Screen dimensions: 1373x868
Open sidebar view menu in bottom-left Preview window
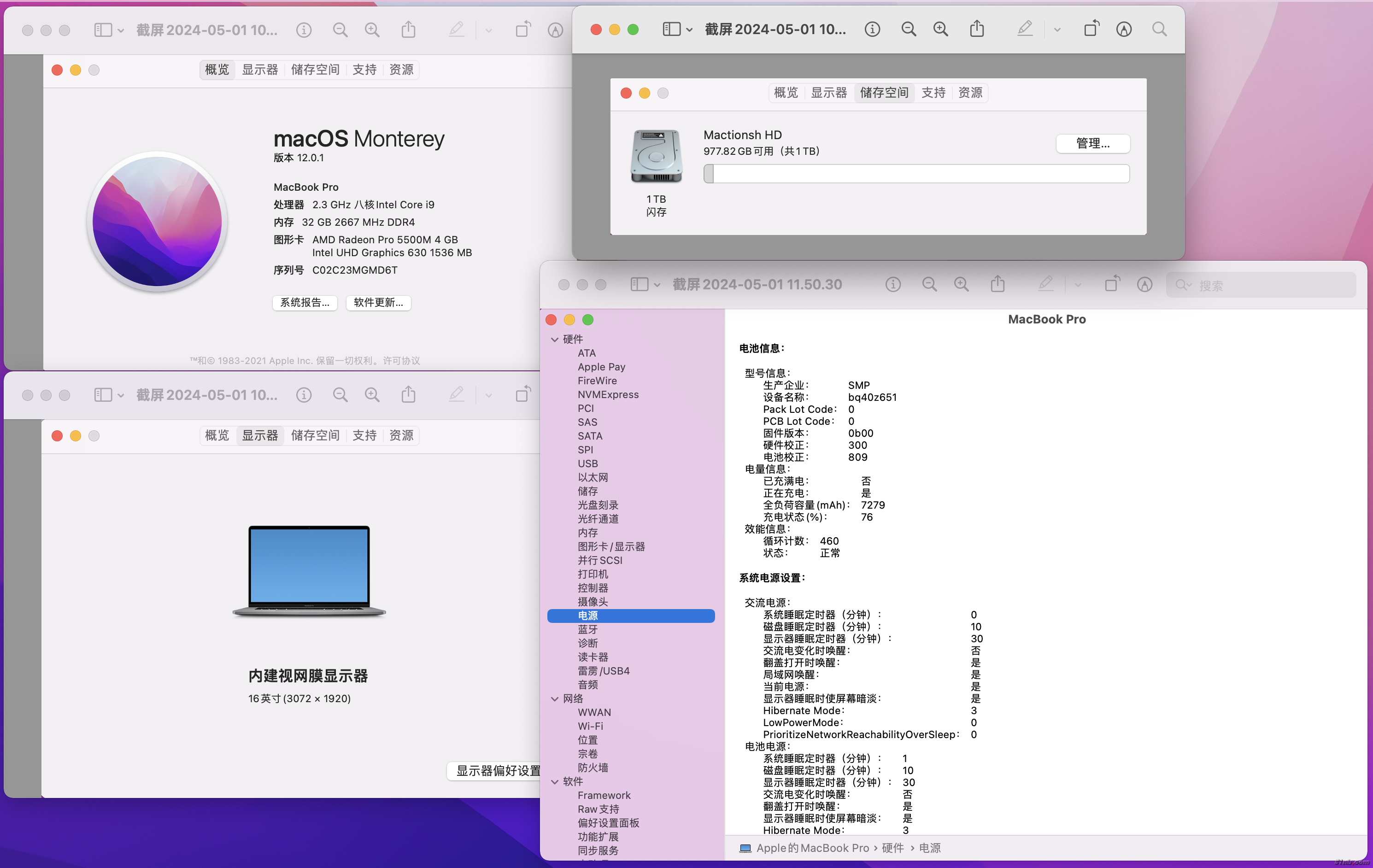[108, 395]
